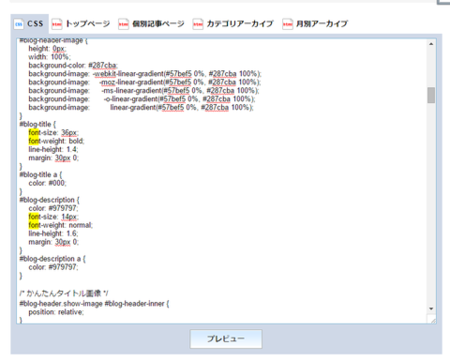Click the HTML icon beside カテゴリアーカイブ
This screenshot has height=361, width=450.
coord(198,24)
